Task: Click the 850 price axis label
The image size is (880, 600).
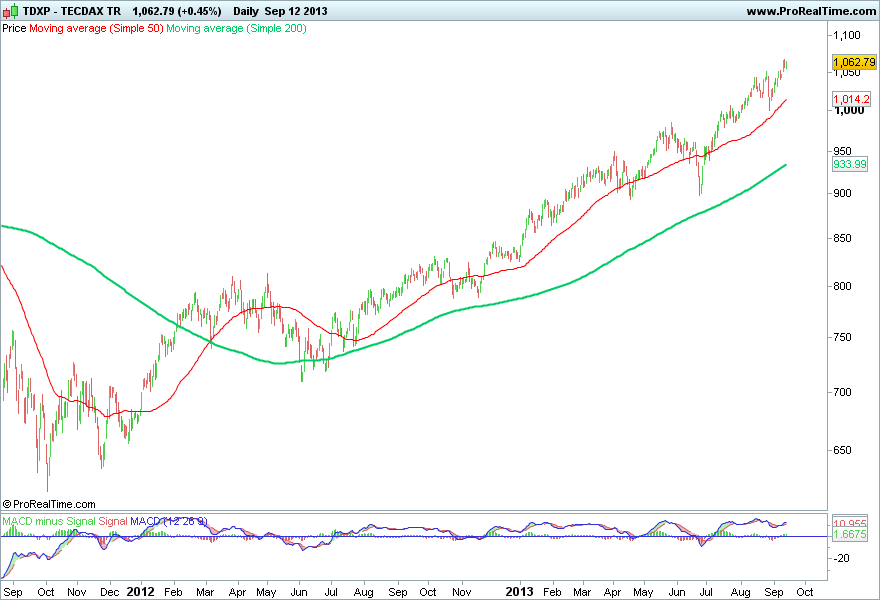Action: [842, 239]
